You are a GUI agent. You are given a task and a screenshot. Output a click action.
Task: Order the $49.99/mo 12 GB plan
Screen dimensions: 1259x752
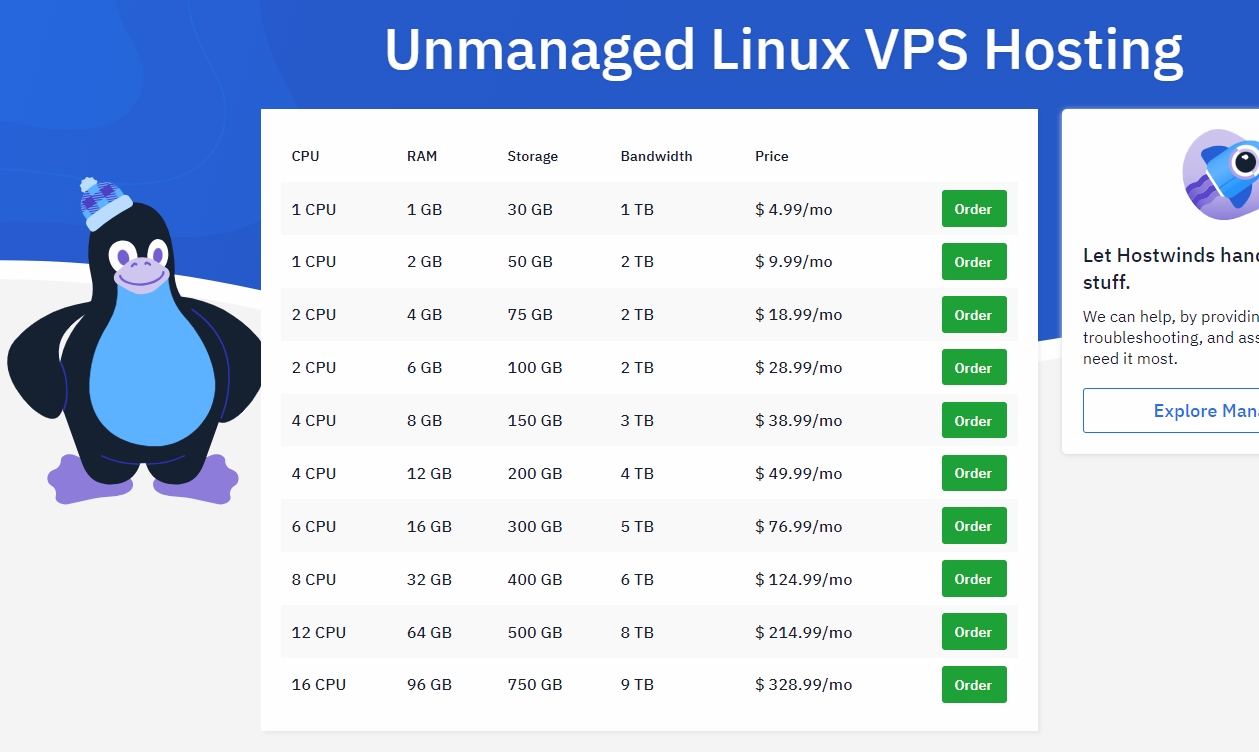click(x=973, y=473)
